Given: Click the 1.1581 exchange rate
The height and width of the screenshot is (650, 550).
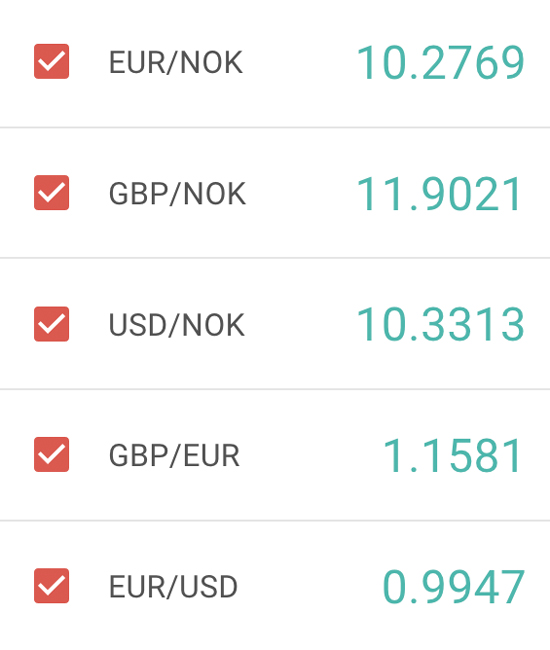Looking at the screenshot, I should pyautogui.click(x=452, y=456).
